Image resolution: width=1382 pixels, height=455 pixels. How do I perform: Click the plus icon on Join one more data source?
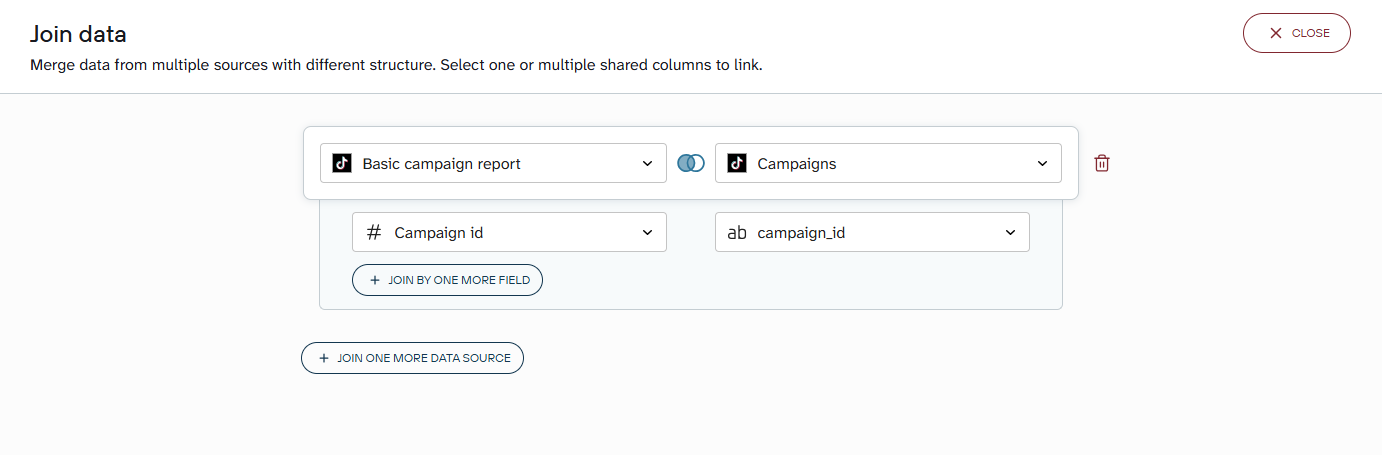pos(324,358)
